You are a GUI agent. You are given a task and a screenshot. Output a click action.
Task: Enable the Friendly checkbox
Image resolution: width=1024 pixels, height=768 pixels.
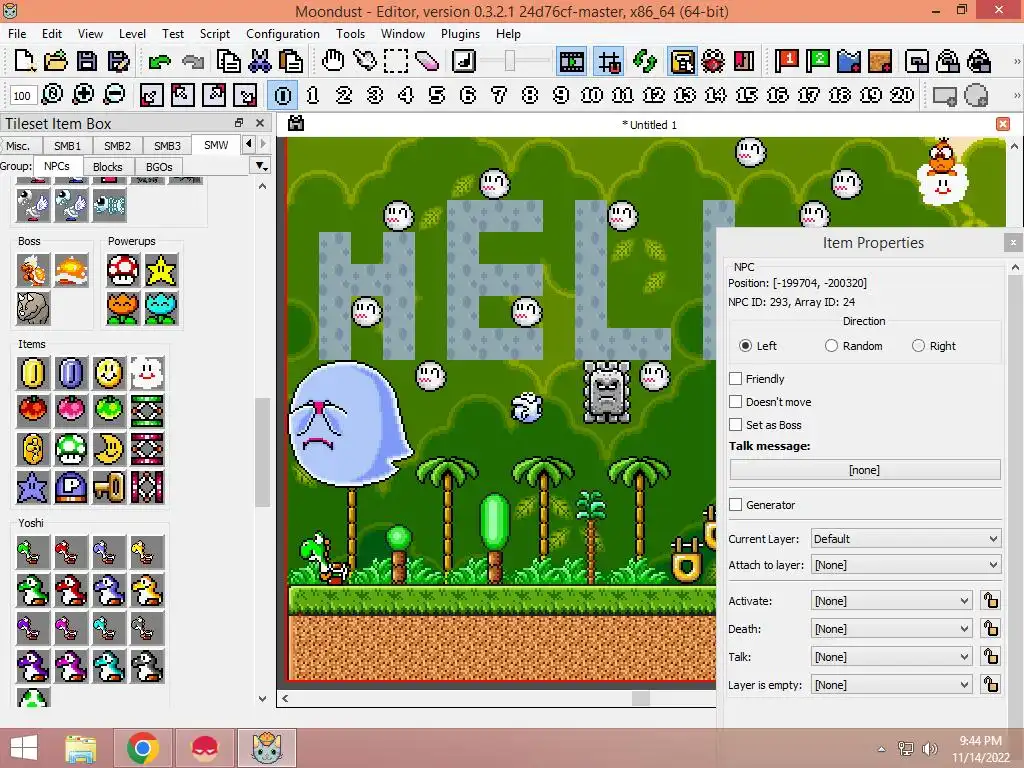[735, 379]
